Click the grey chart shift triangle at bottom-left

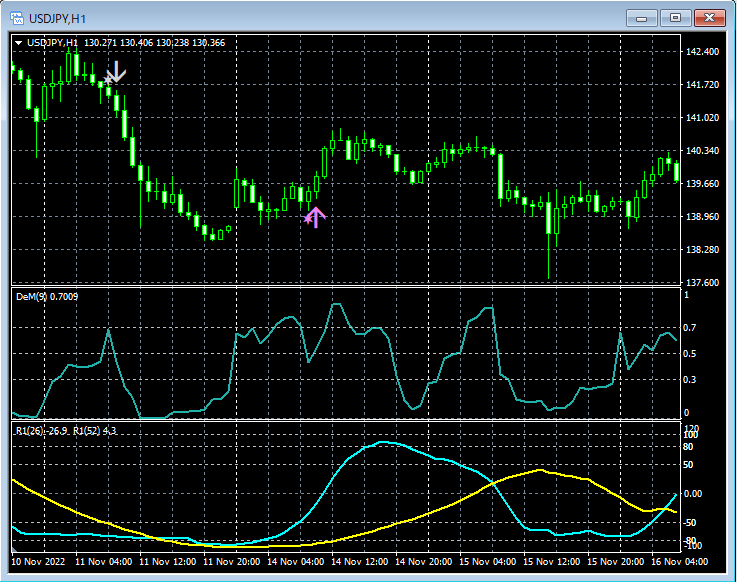(15, 549)
